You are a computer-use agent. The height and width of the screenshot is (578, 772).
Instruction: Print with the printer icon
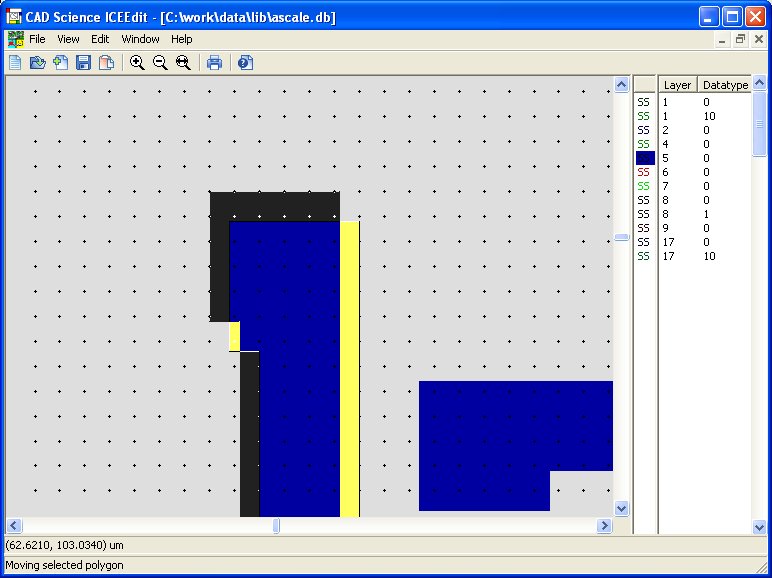click(214, 63)
